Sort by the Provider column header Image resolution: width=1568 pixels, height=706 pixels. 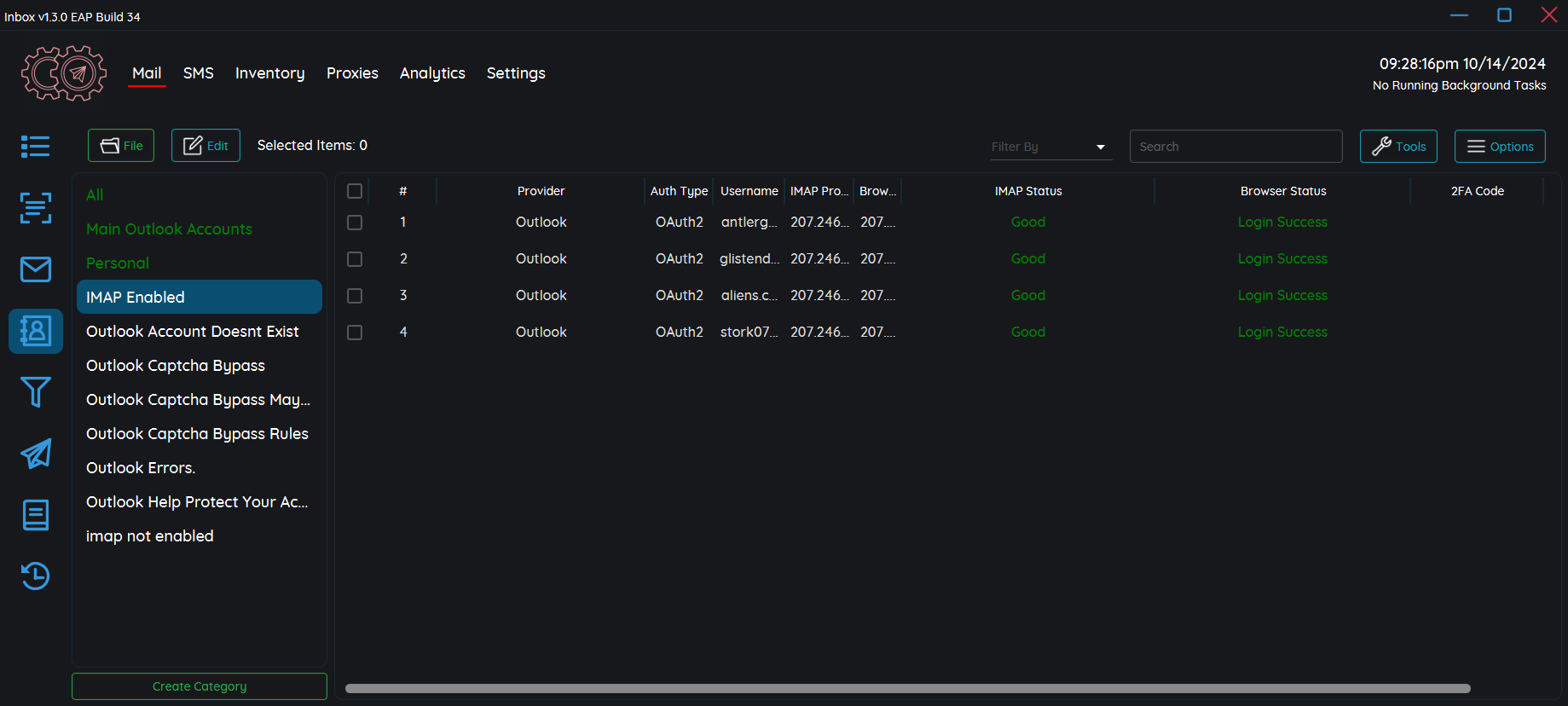point(541,191)
